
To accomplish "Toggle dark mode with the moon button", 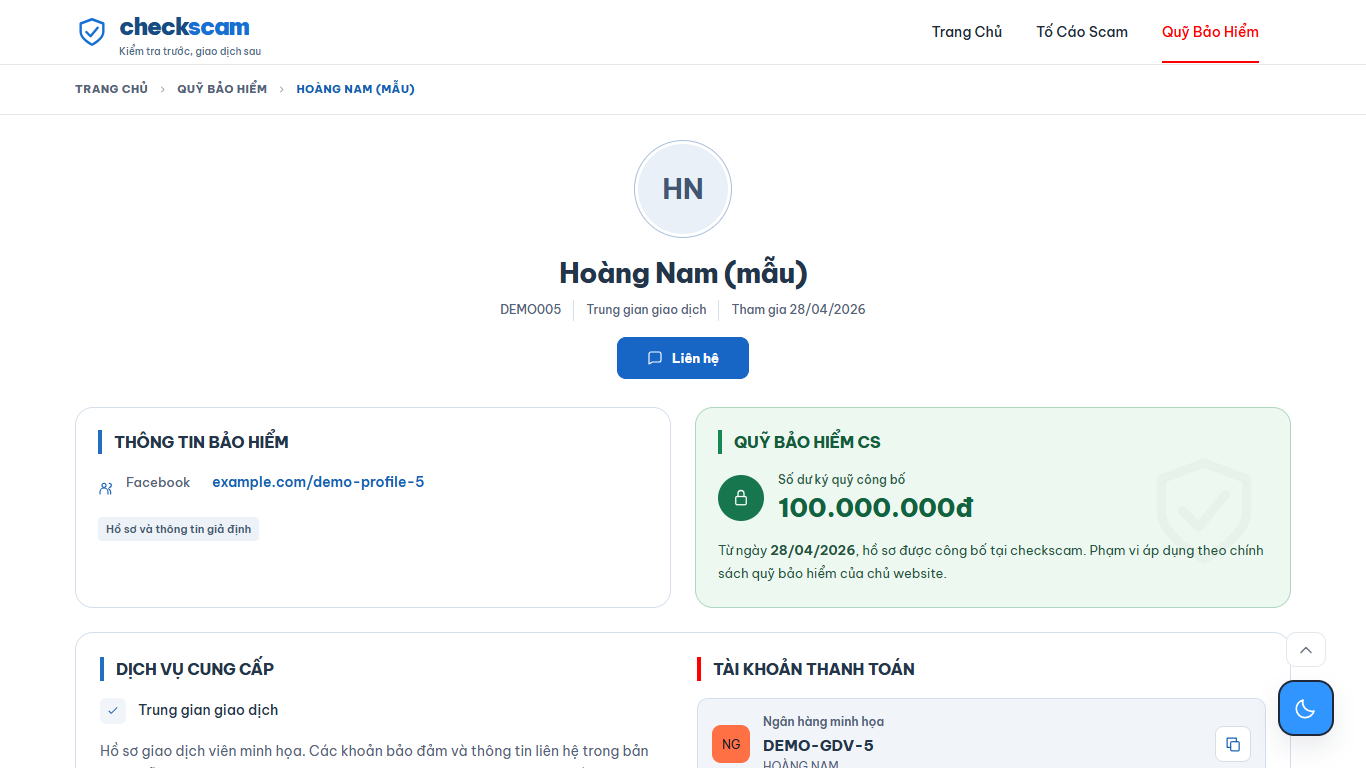I will click(x=1305, y=708).
